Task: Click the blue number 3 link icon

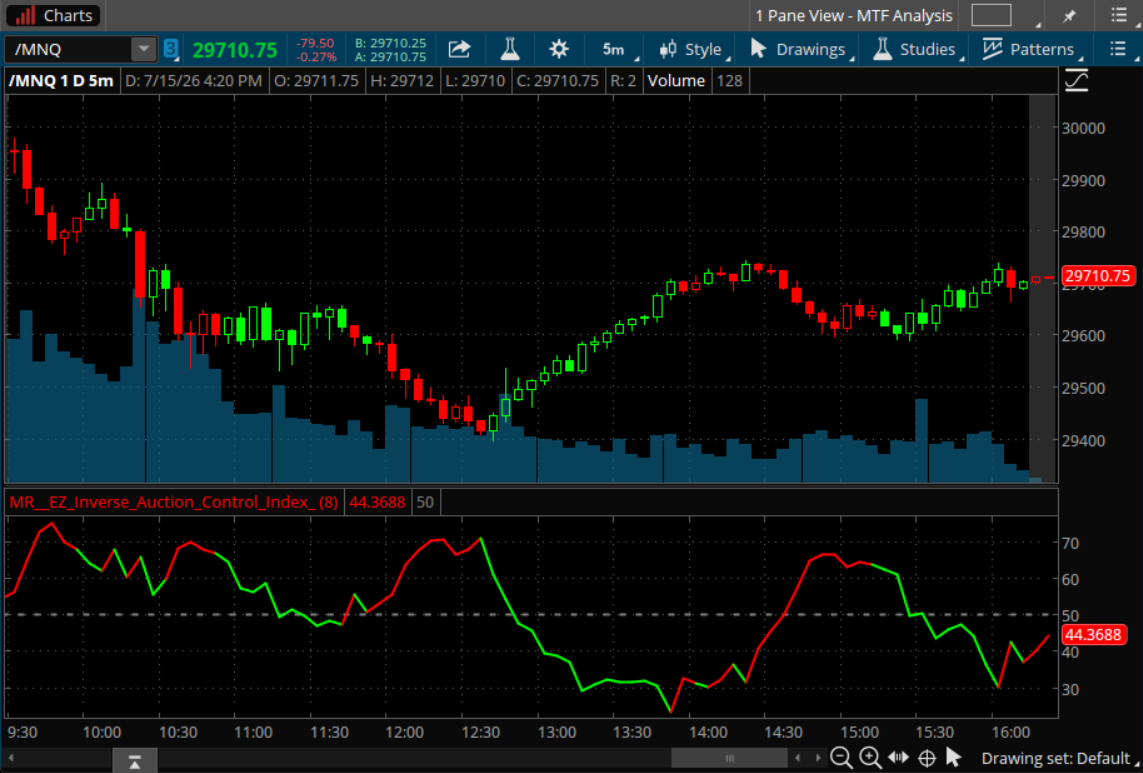Action: pos(171,50)
